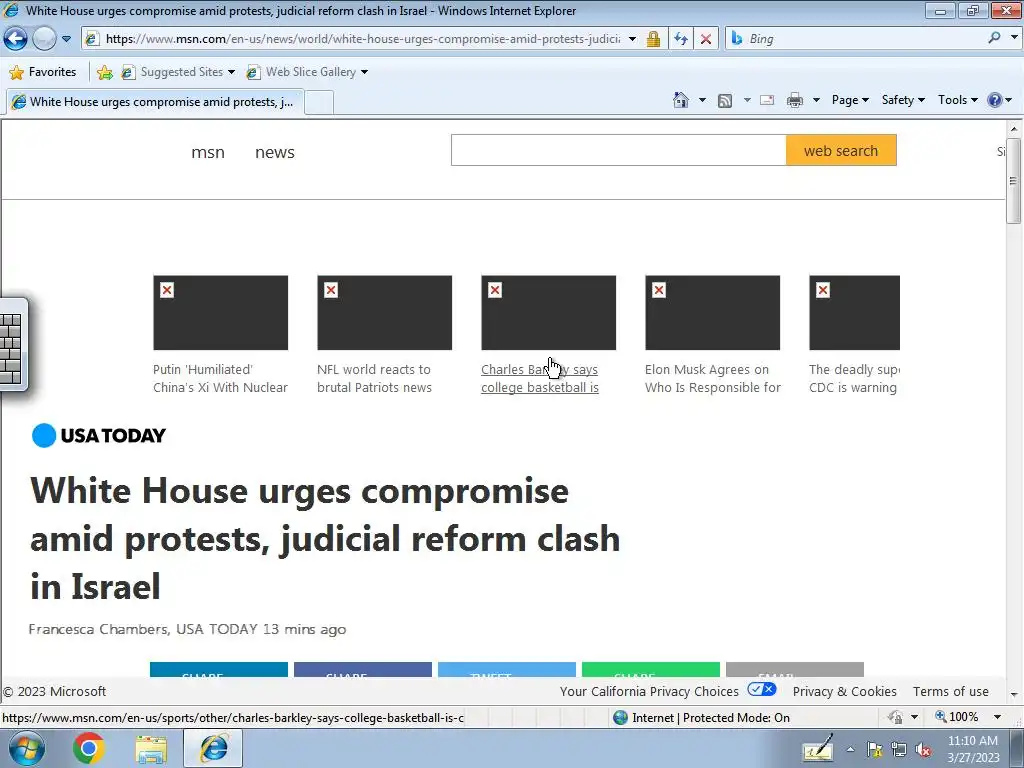
Task: Click the msn logo link
Action: tap(208, 152)
